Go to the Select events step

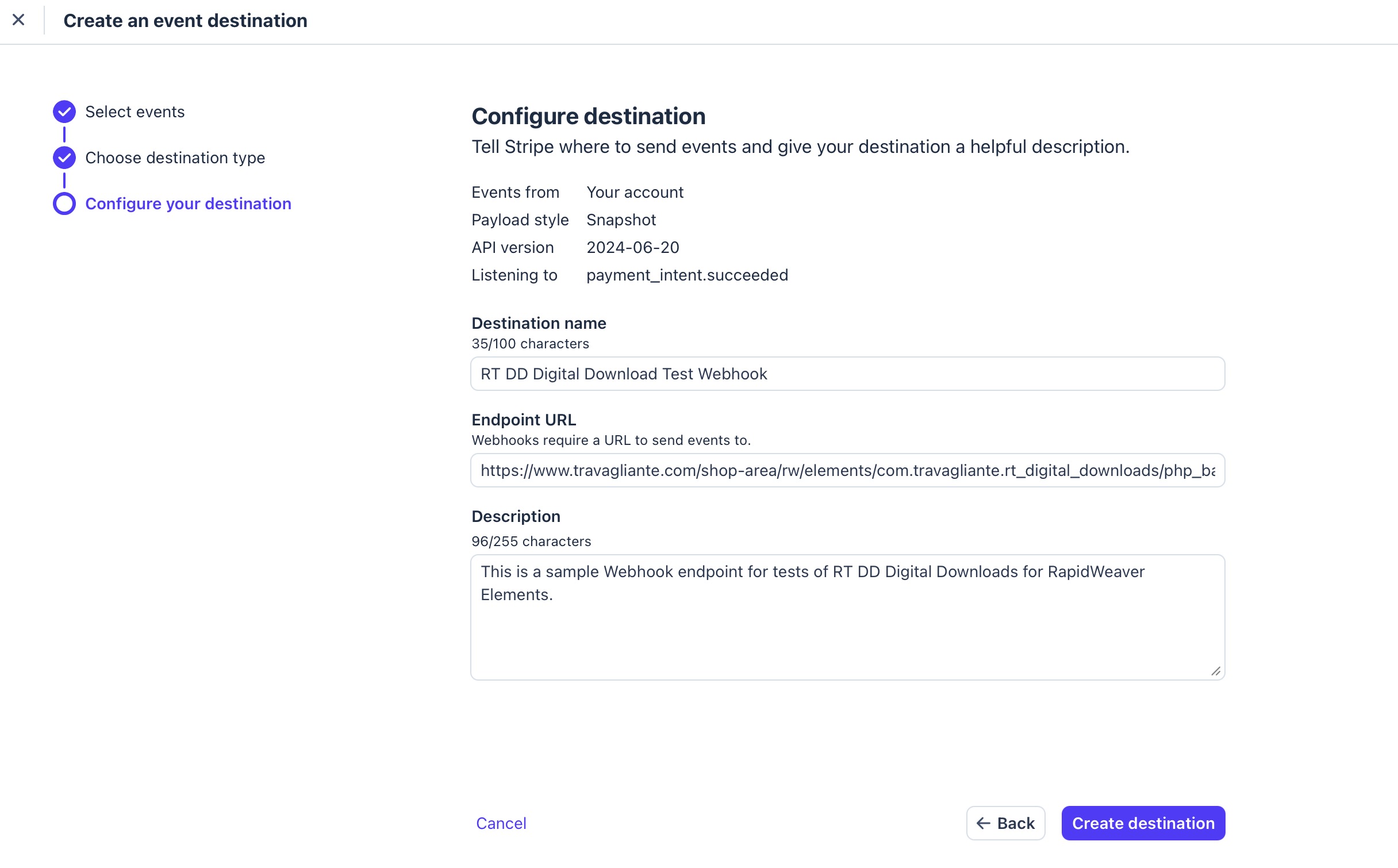click(x=135, y=112)
